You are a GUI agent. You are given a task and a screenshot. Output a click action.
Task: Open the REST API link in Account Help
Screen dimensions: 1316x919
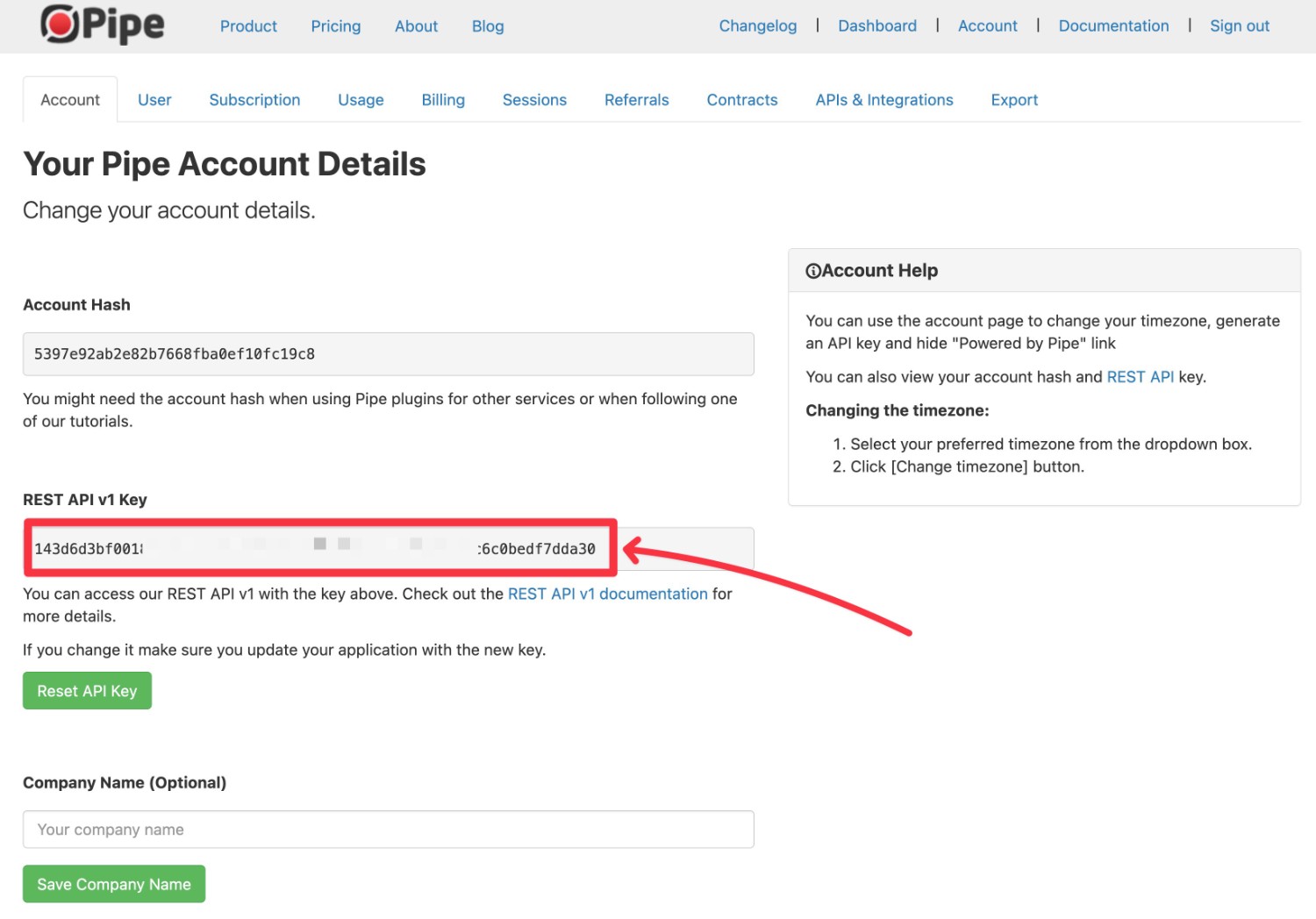coord(1141,377)
